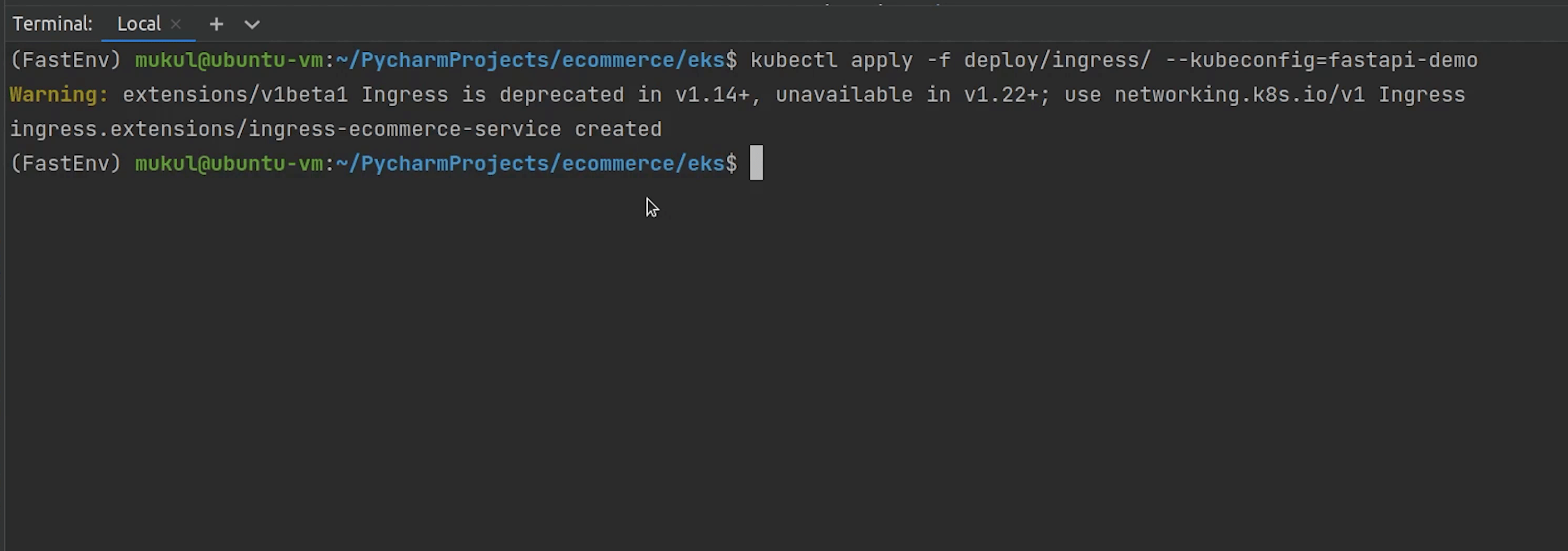Click the (FastEnv) label on first line

(x=66, y=60)
